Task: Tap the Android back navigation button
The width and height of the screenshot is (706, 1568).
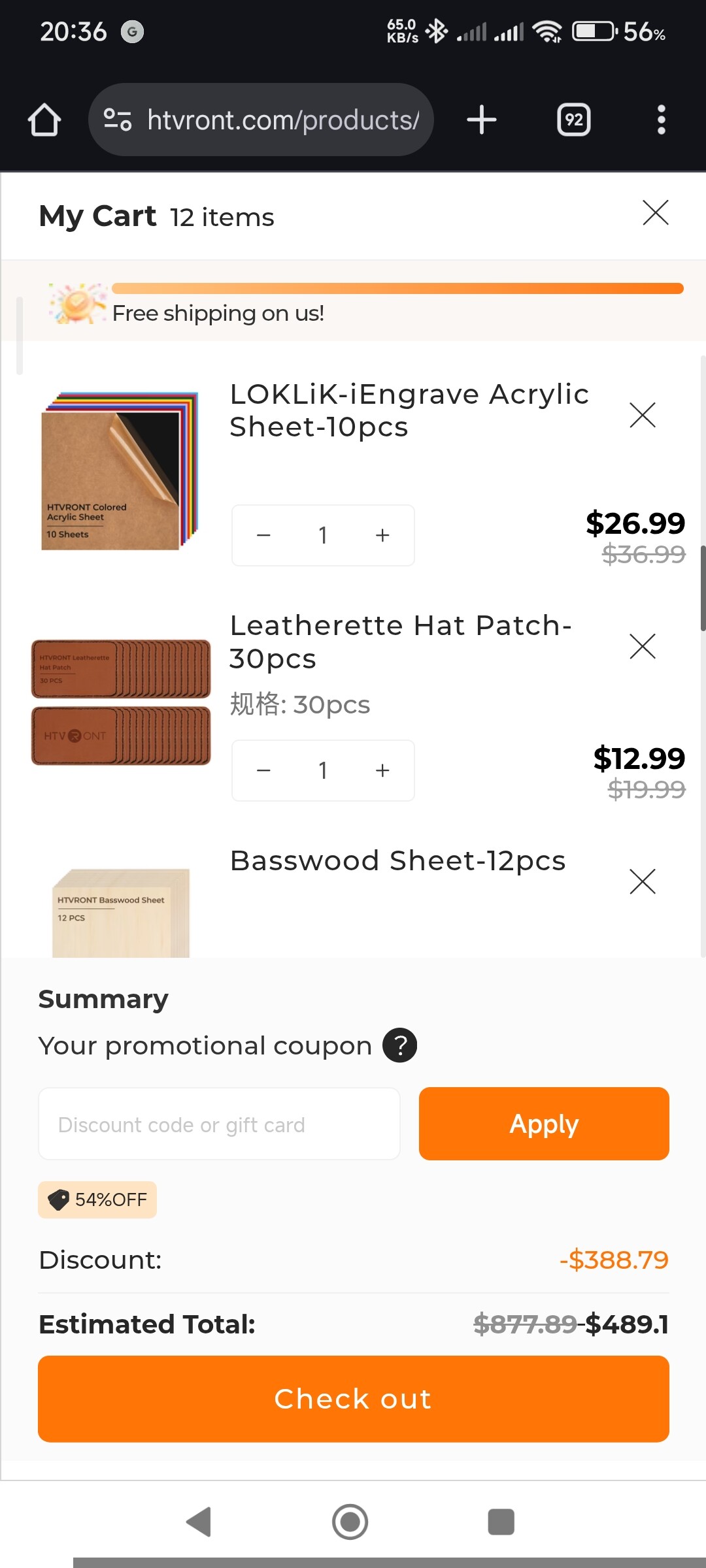Action: coord(199,1522)
